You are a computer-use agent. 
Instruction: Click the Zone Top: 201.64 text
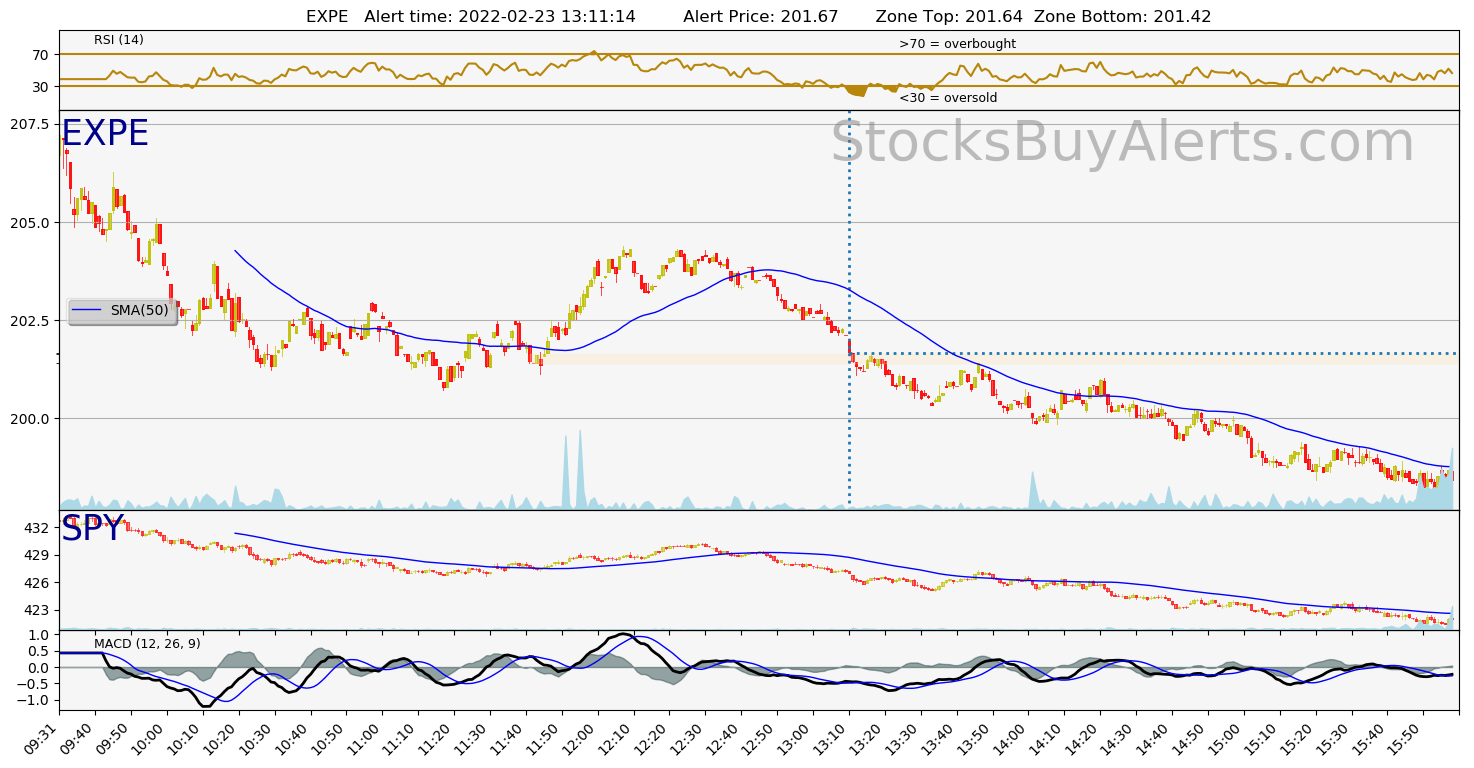point(949,17)
